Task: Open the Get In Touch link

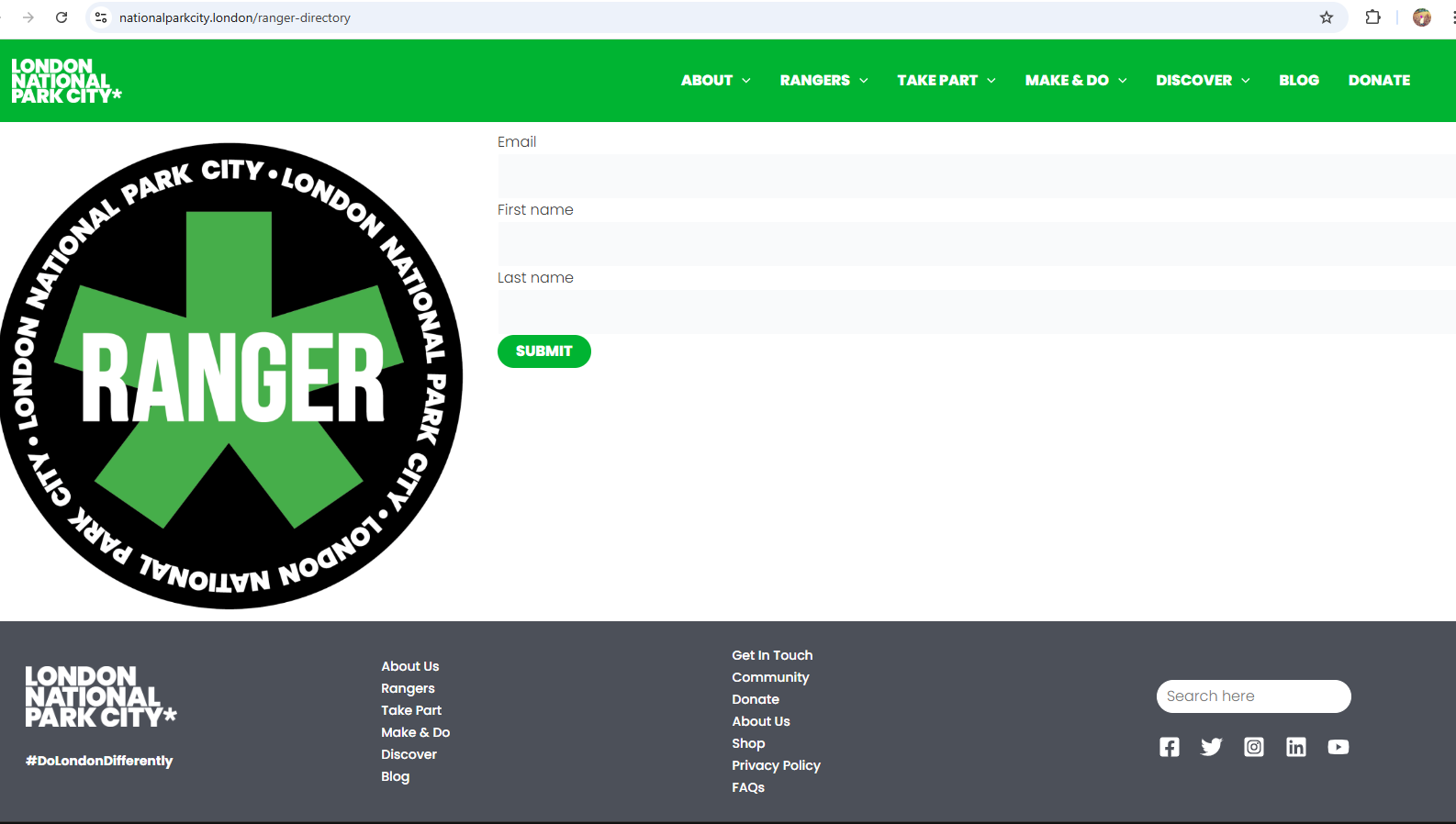Action: 772,655
